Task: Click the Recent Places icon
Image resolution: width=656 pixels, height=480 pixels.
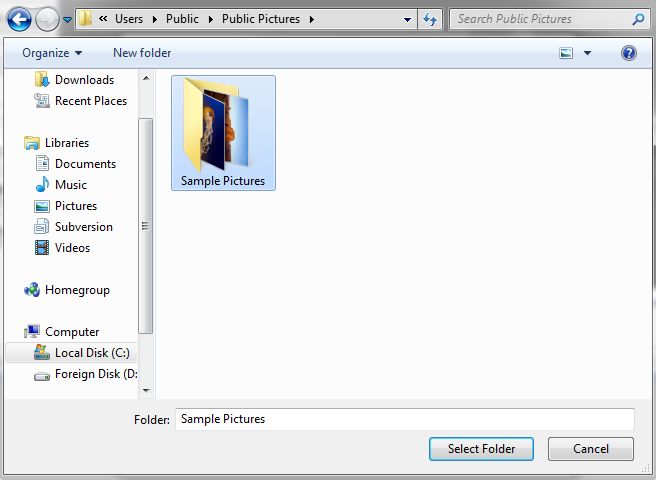Action: (x=42, y=100)
